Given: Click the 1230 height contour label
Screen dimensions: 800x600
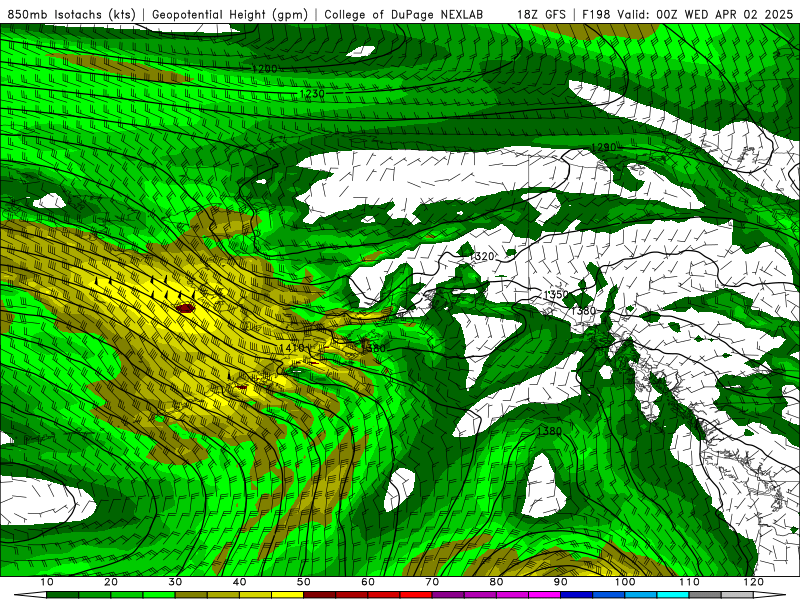Looking at the screenshot, I should (x=312, y=93).
